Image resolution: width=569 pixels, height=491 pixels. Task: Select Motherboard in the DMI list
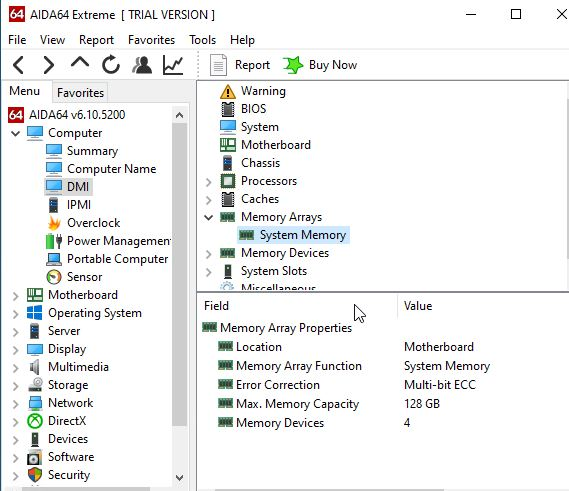[276, 145]
